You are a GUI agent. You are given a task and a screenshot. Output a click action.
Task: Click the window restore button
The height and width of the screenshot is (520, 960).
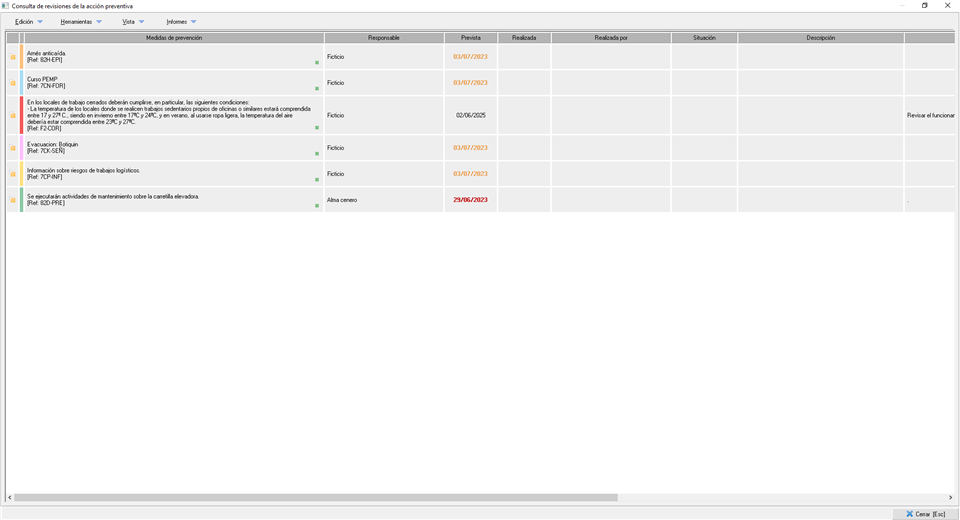coord(924,6)
